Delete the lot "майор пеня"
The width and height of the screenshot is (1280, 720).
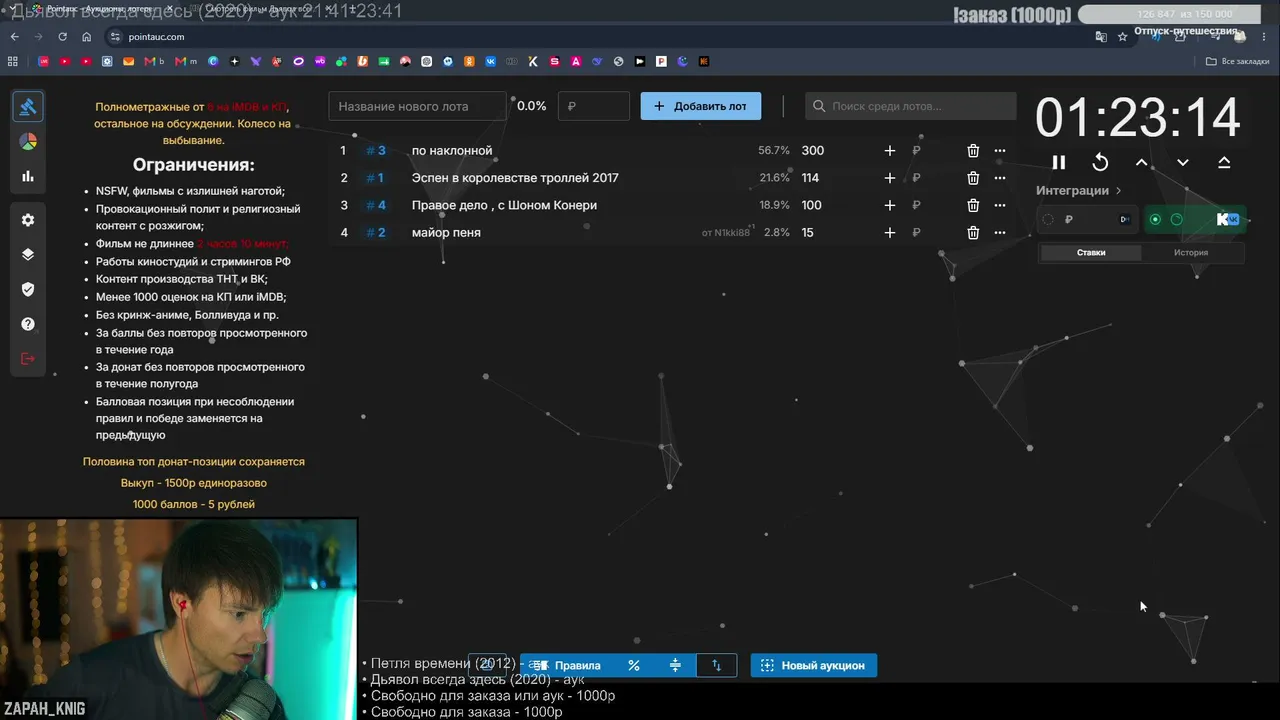pyautogui.click(x=973, y=233)
